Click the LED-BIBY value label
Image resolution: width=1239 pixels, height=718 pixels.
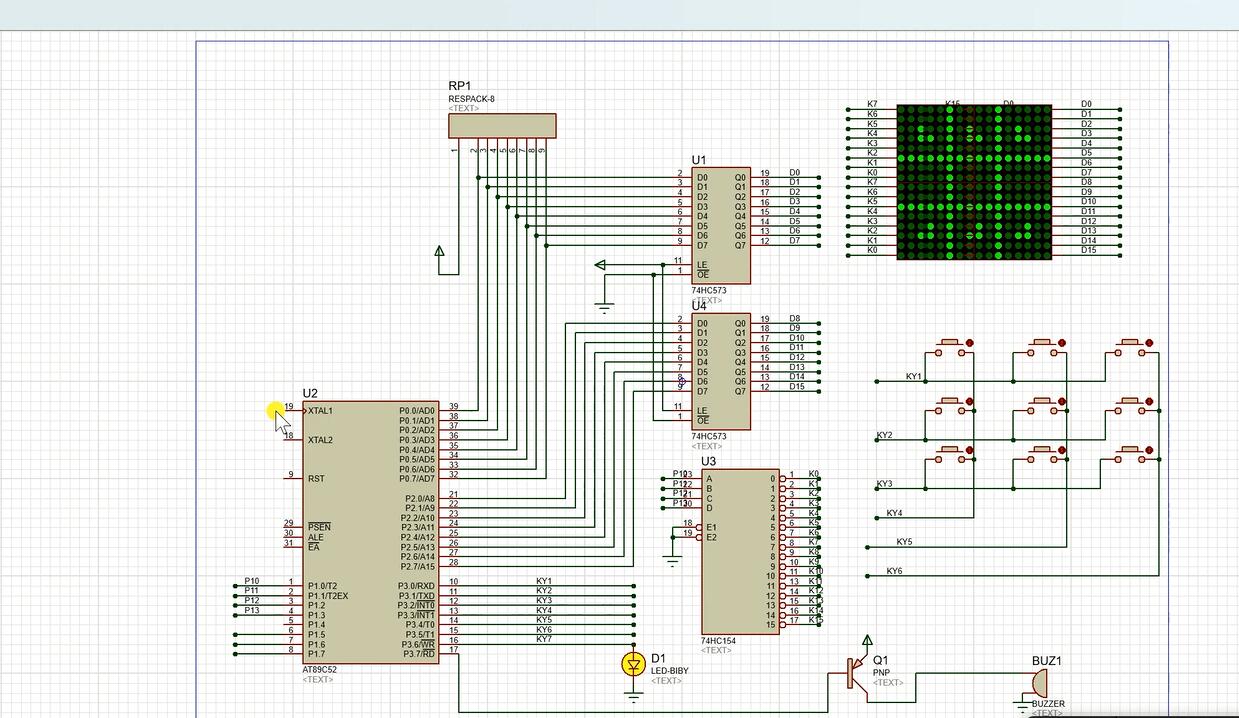click(670, 670)
